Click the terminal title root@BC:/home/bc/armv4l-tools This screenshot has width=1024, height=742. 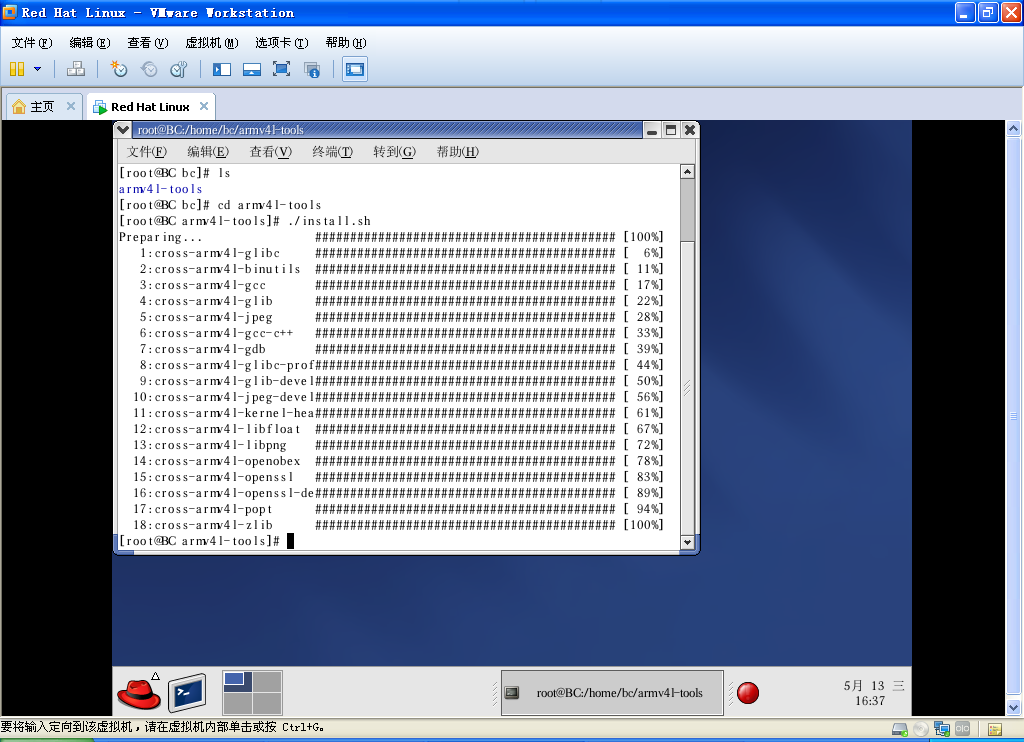point(221,130)
